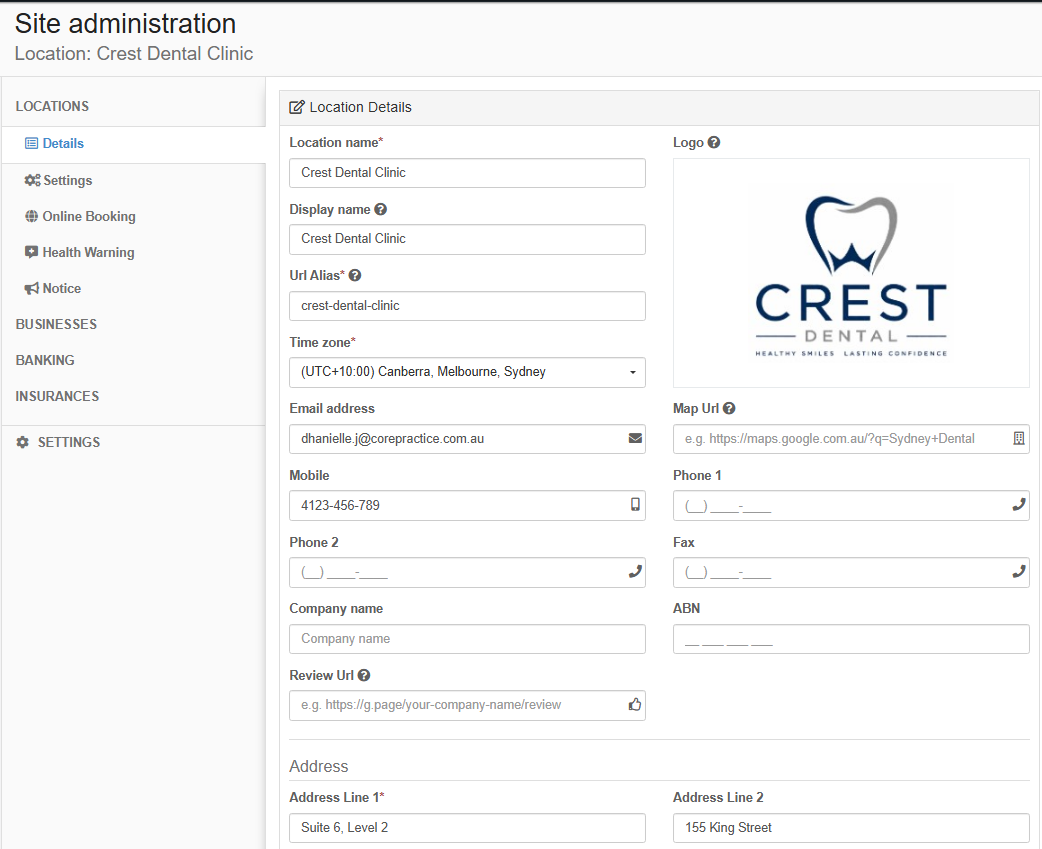Expand the BUSINESSES section in sidebar
This screenshot has height=849, width=1042.
pos(56,324)
